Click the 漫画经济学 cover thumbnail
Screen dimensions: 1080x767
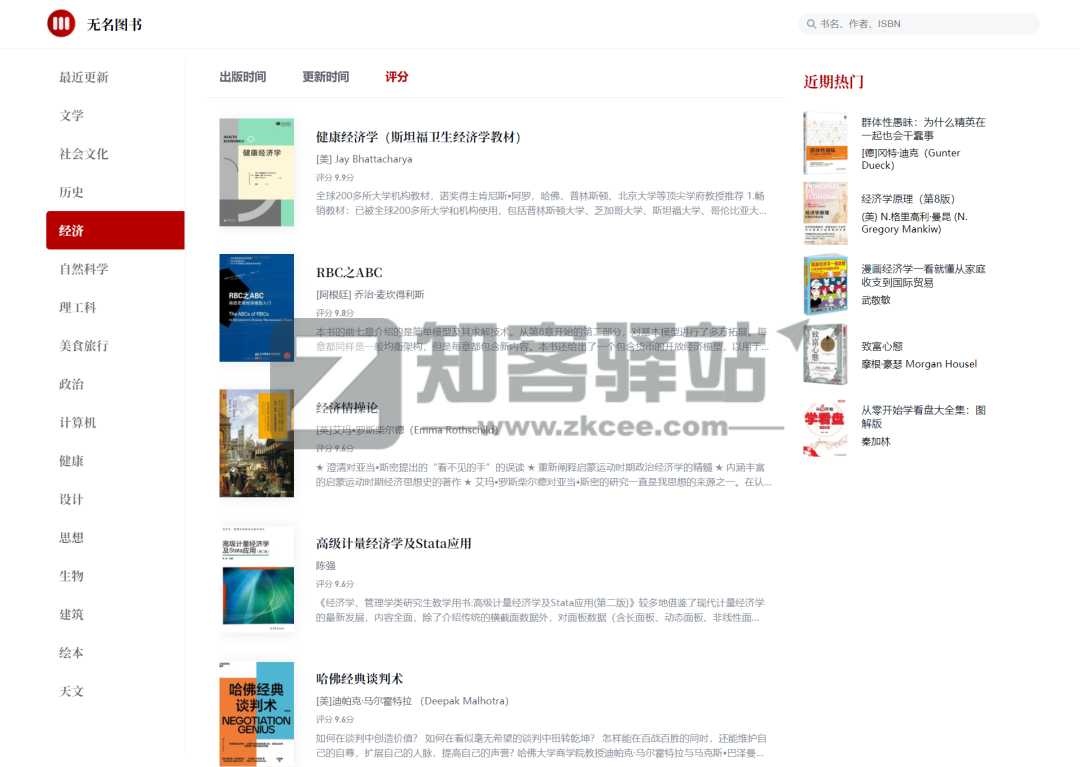tap(825, 285)
